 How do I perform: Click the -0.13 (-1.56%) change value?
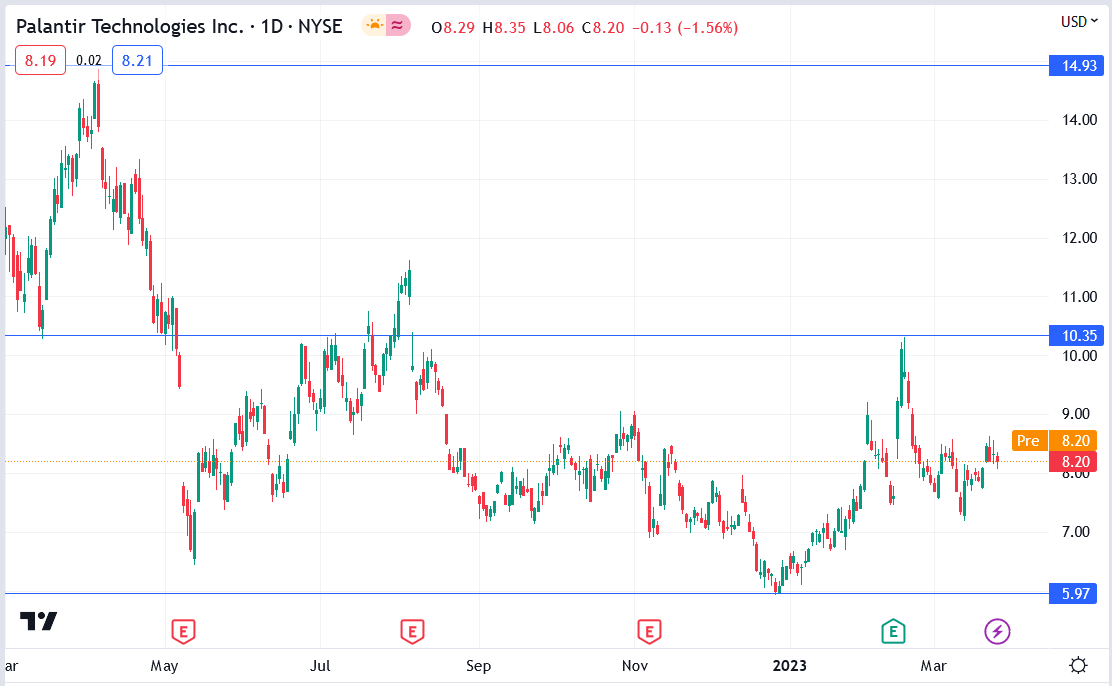(x=684, y=28)
